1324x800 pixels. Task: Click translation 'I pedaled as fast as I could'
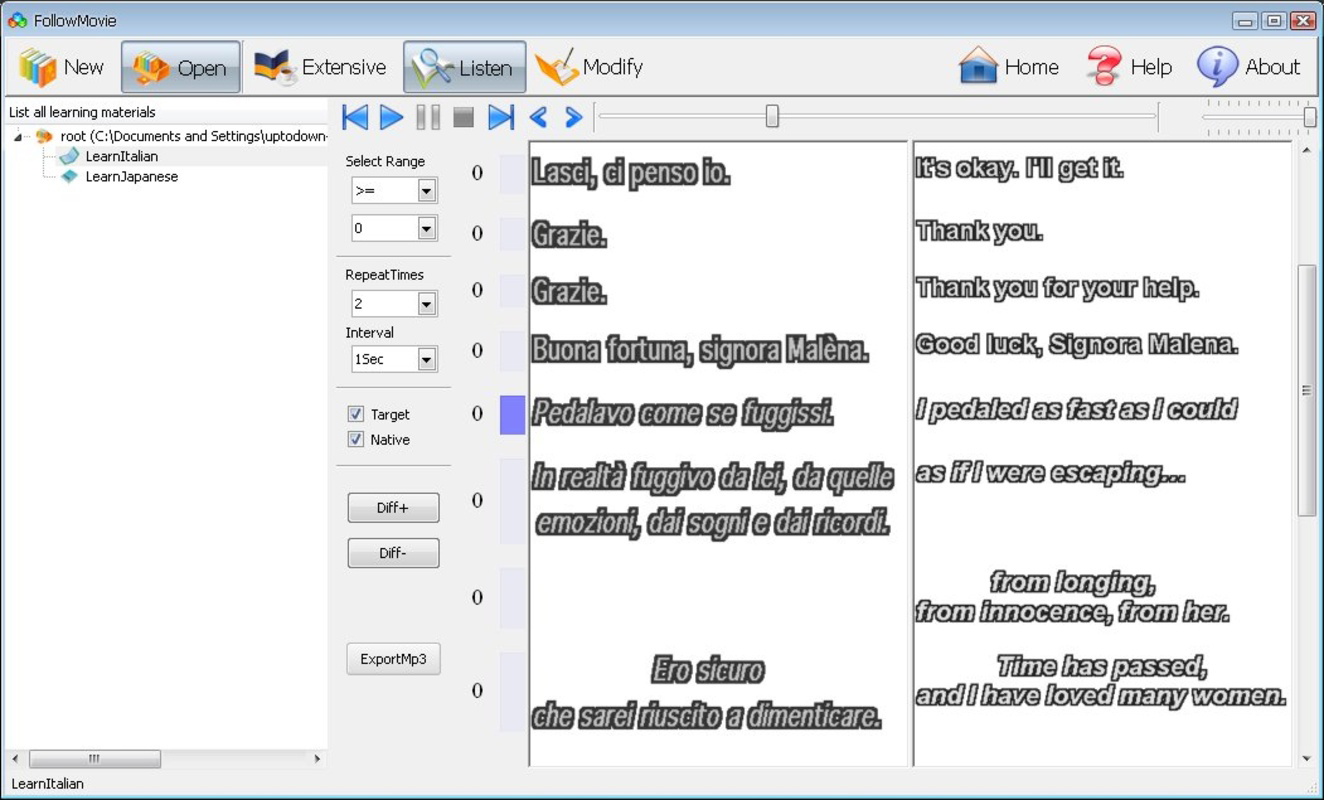click(1076, 409)
